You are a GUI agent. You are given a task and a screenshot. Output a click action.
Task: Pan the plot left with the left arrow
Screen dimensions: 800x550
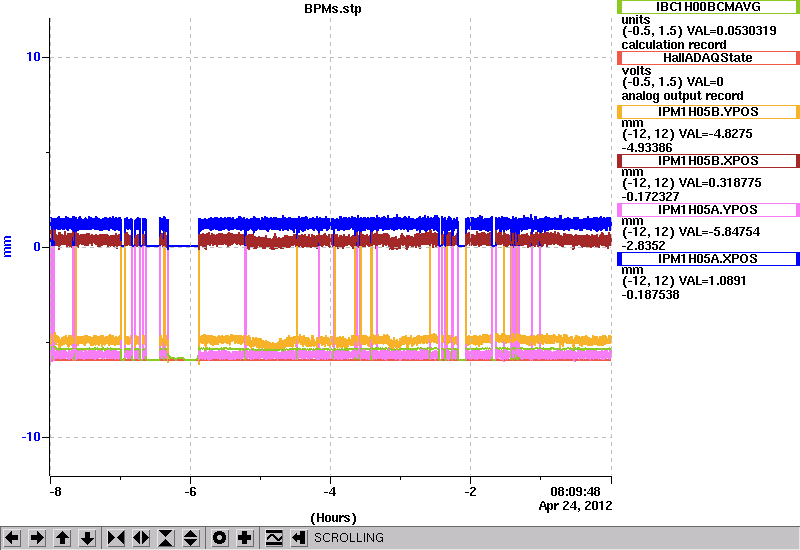coord(12,538)
